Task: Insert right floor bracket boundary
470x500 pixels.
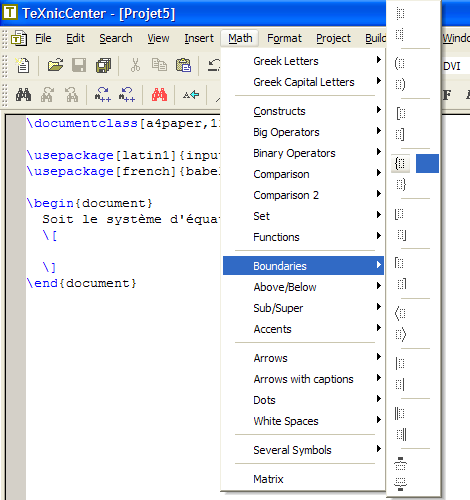Action: click(402, 235)
